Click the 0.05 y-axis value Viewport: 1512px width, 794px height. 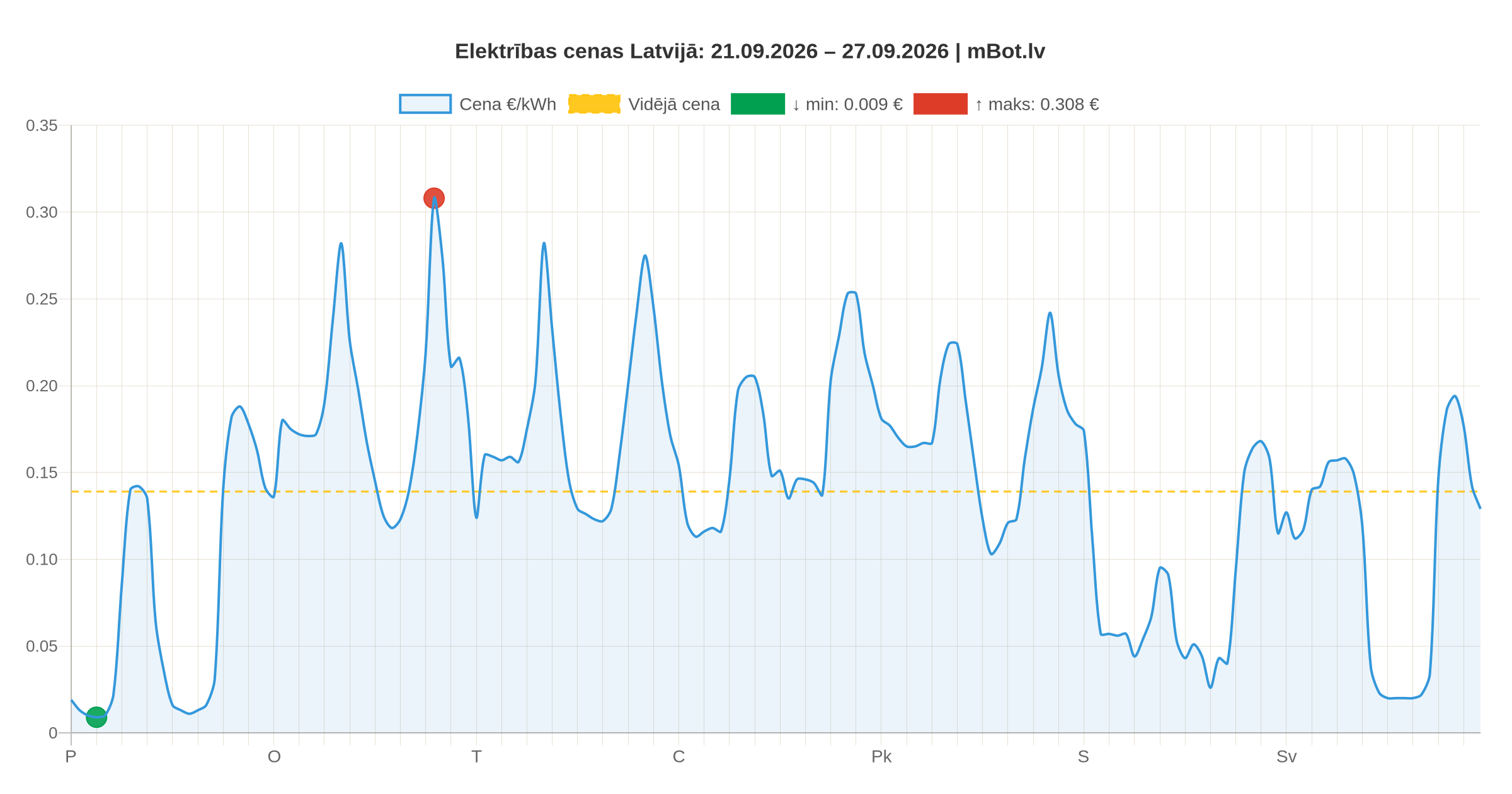pos(42,646)
